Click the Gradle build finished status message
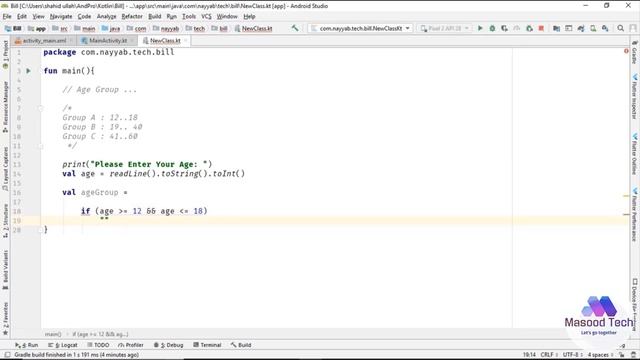This screenshot has height=360, width=640. [76, 355]
